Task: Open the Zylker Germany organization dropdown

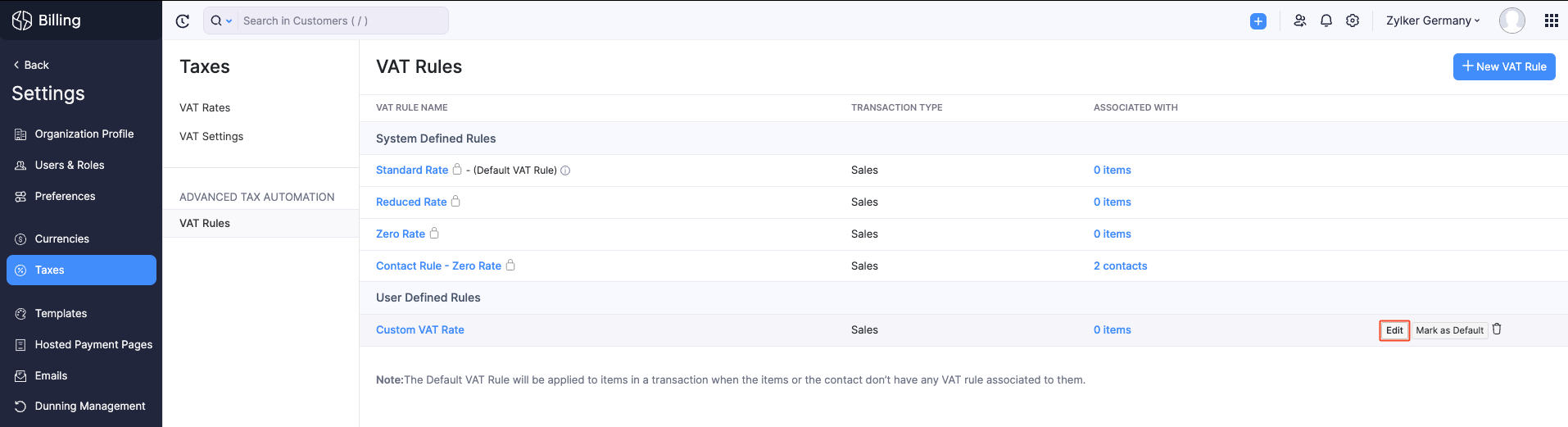Action: tap(1433, 21)
